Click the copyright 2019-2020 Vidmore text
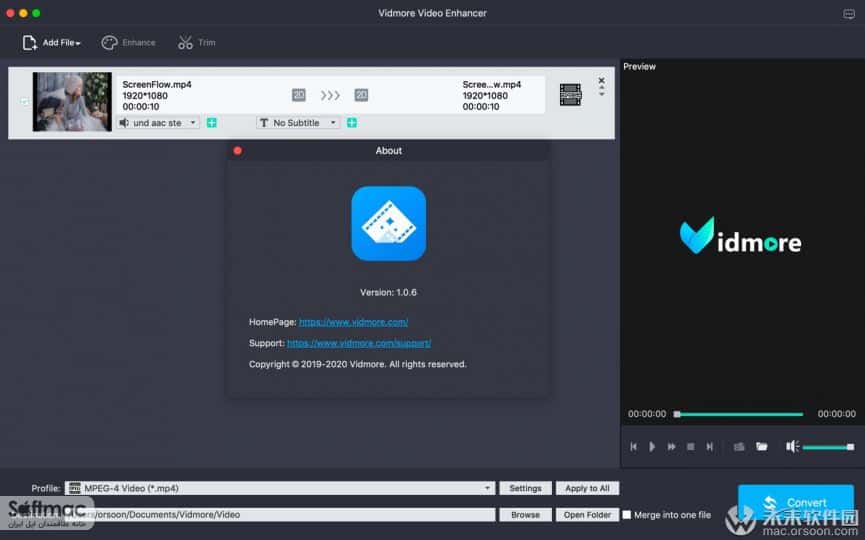The image size is (865, 540). (x=357, y=364)
